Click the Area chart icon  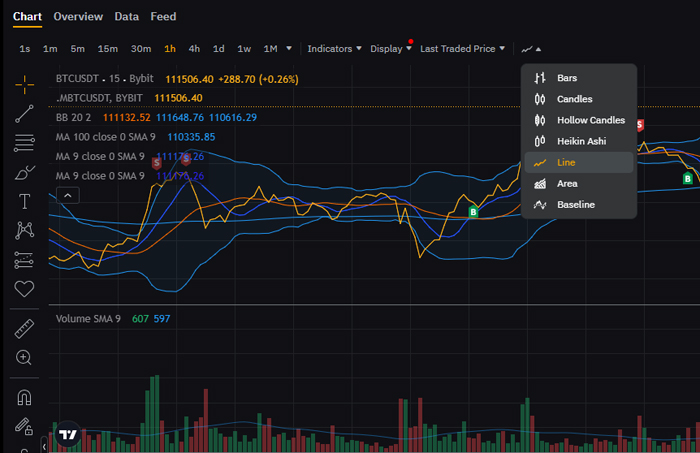click(540, 184)
